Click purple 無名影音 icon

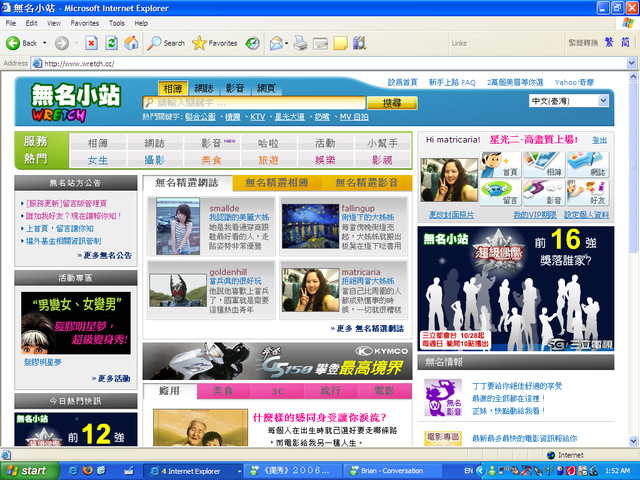click(443, 398)
